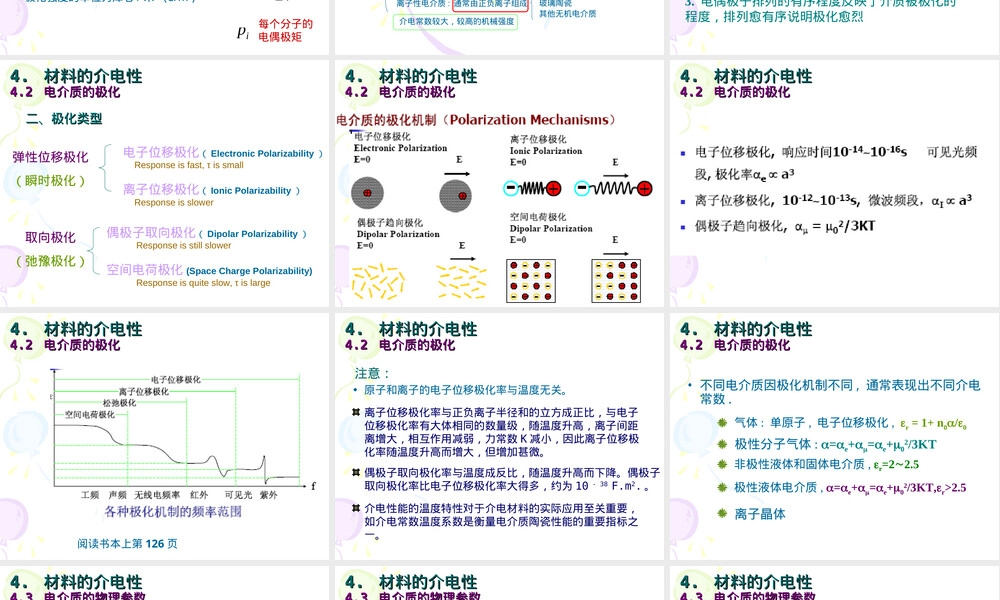Open the Polarization Mechanisms diagram slide
Image resolution: width=1000 pixels, height=600 pixels.
coord(499,184)
